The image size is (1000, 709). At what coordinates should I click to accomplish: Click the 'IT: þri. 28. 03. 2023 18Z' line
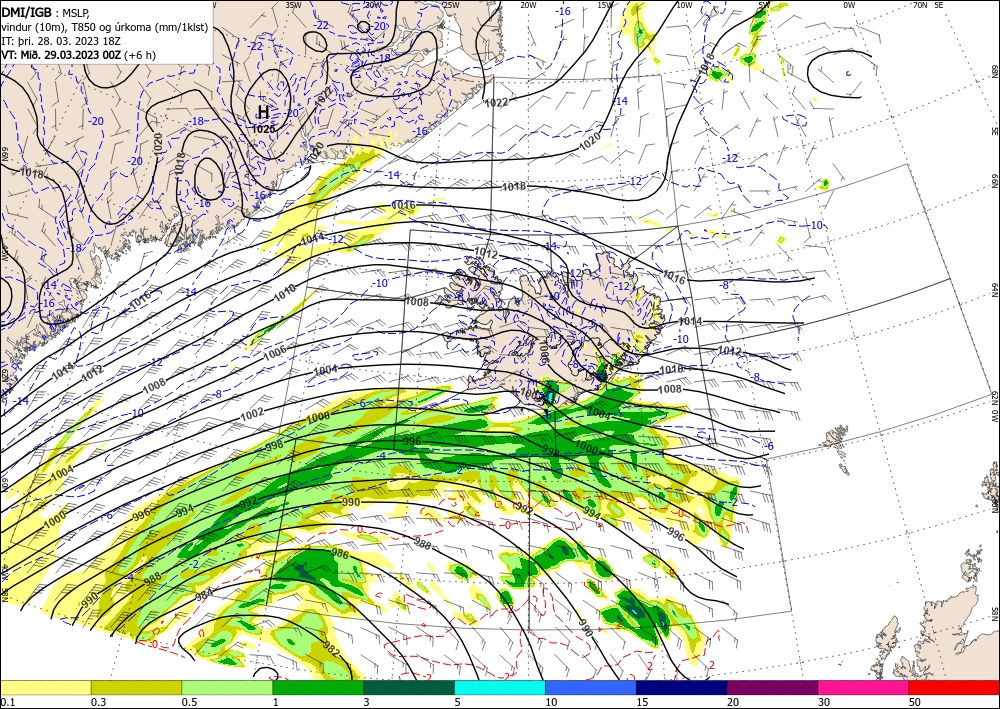[x=61, y=40]
